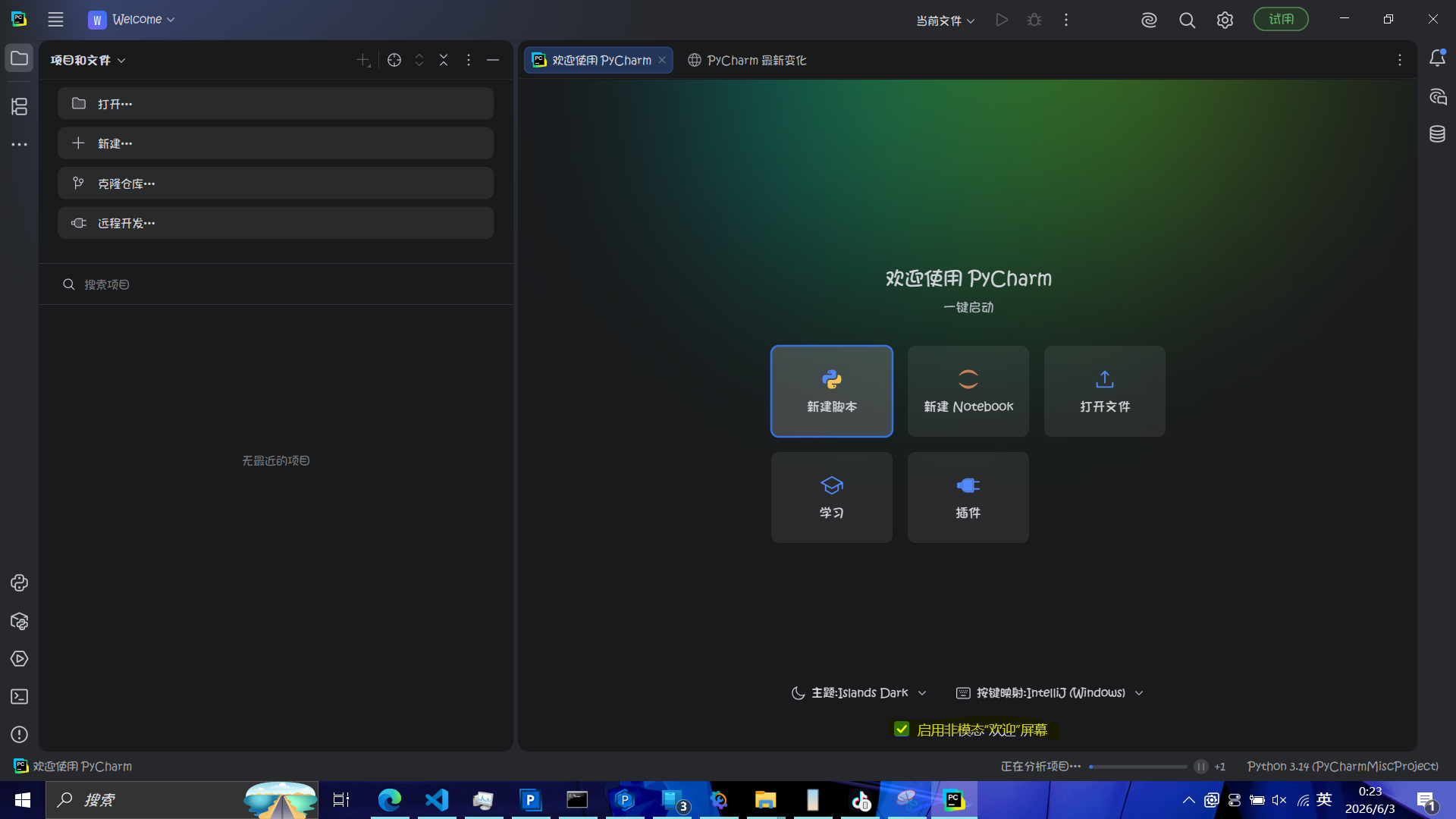Open Microsoft Edge from taskbar

tap(390, 800)
